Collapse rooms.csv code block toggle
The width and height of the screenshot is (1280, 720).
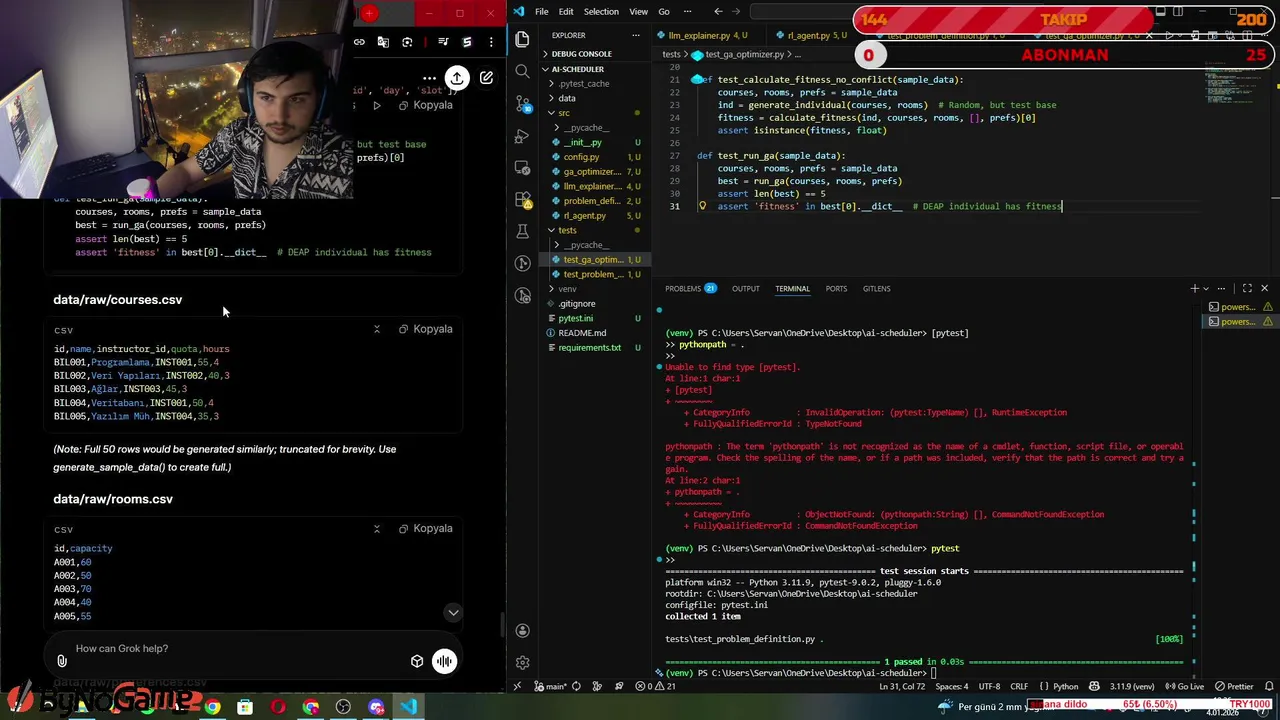[377, 528]
